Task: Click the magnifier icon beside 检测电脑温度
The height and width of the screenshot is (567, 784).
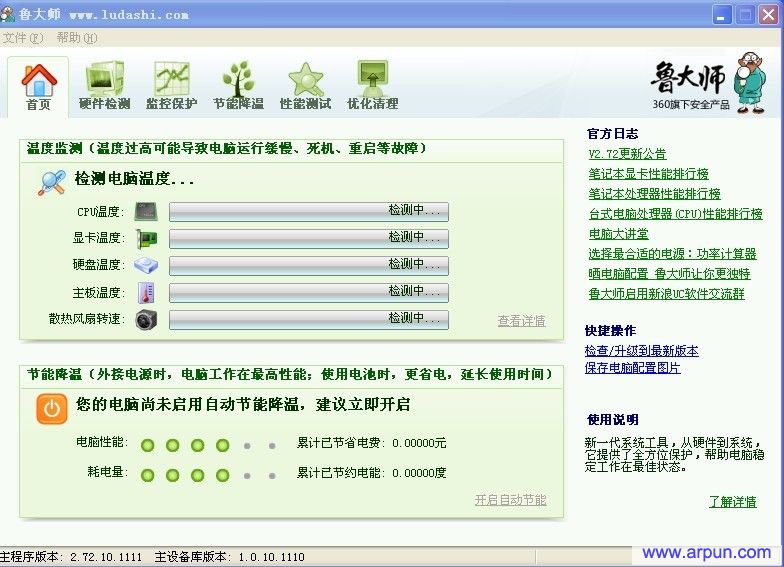Action: (52, 182)
